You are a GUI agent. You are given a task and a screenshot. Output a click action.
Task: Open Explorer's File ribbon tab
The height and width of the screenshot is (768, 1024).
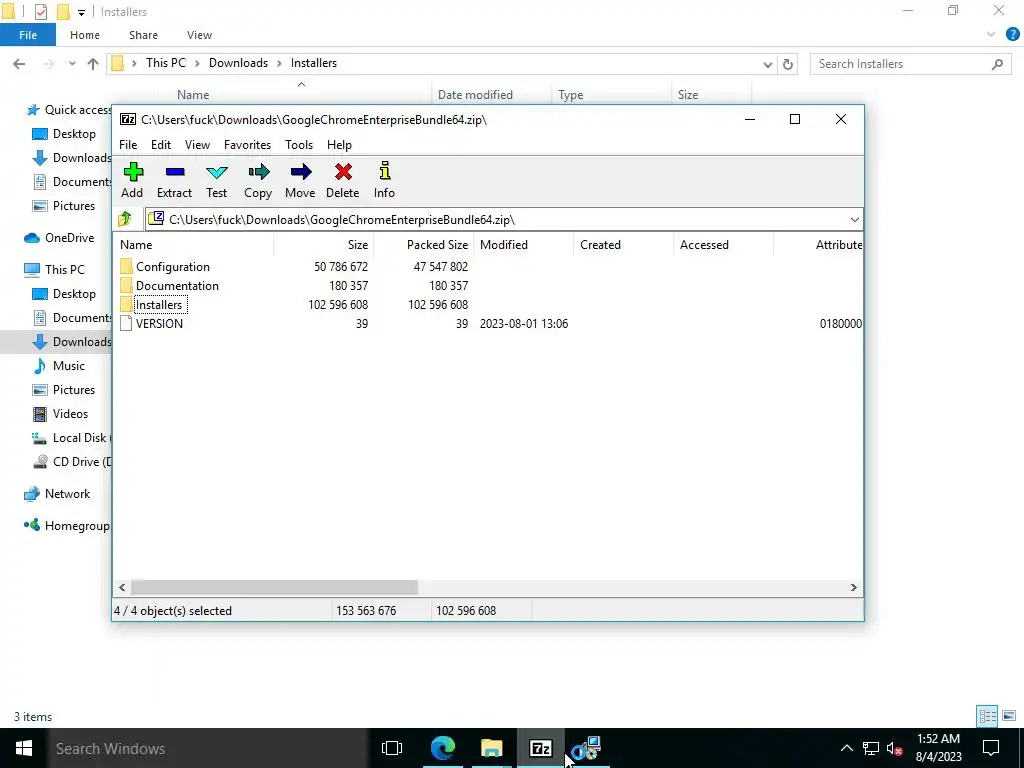tap(28, 35)
